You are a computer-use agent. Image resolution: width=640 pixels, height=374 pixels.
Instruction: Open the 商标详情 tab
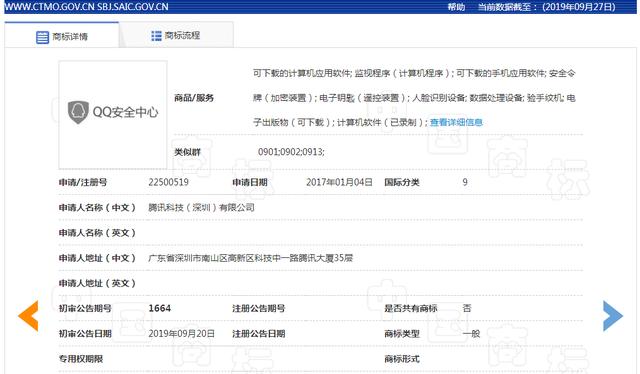point(62,36)
